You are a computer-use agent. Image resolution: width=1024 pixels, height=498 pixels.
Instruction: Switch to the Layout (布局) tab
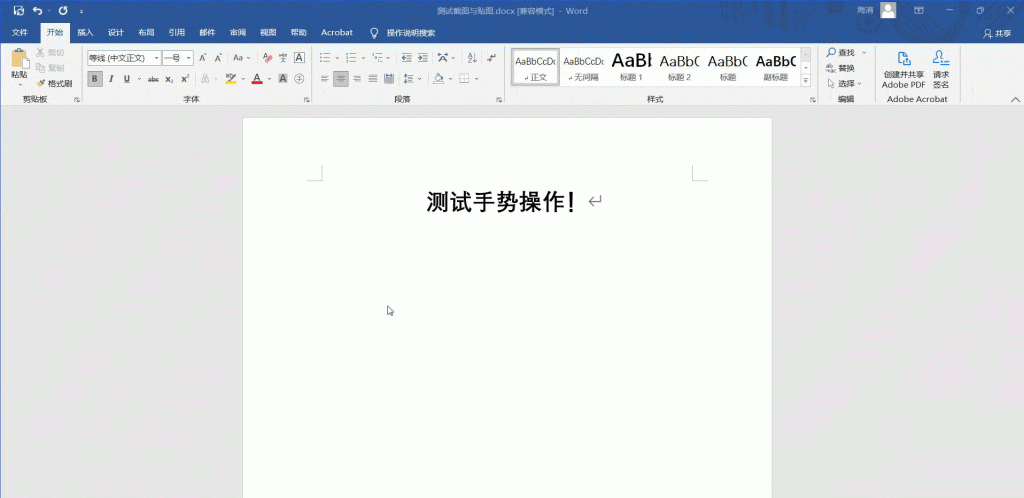146,33
